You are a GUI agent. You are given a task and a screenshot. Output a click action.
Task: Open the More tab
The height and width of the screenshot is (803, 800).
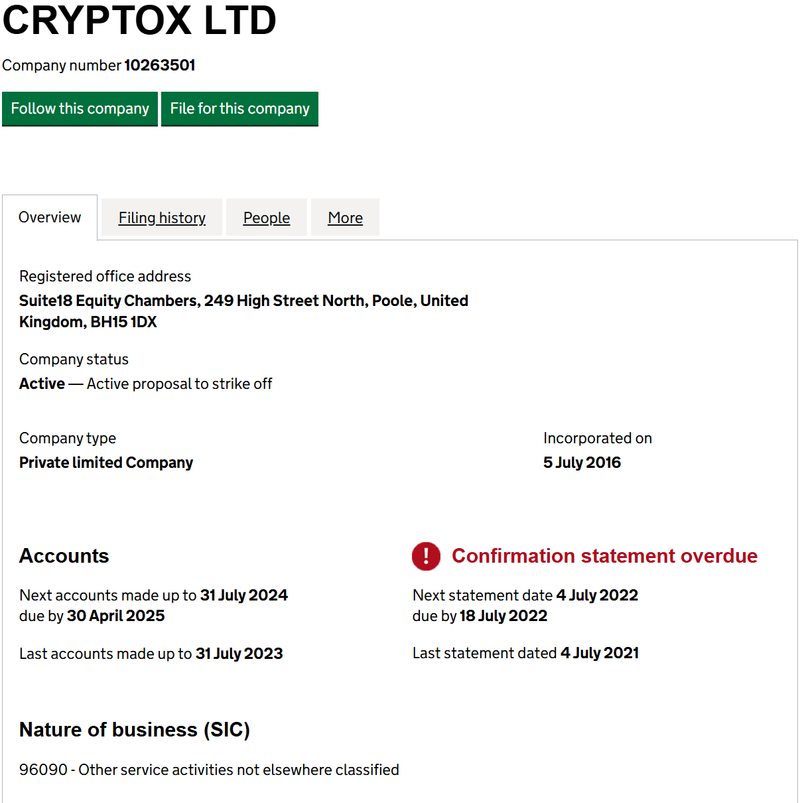(345, 218)
